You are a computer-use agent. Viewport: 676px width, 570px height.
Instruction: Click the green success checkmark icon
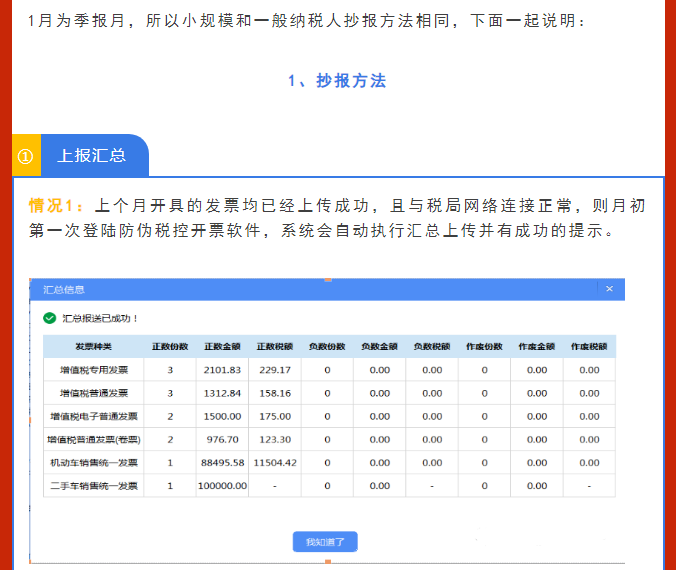[x=49, y=318]
